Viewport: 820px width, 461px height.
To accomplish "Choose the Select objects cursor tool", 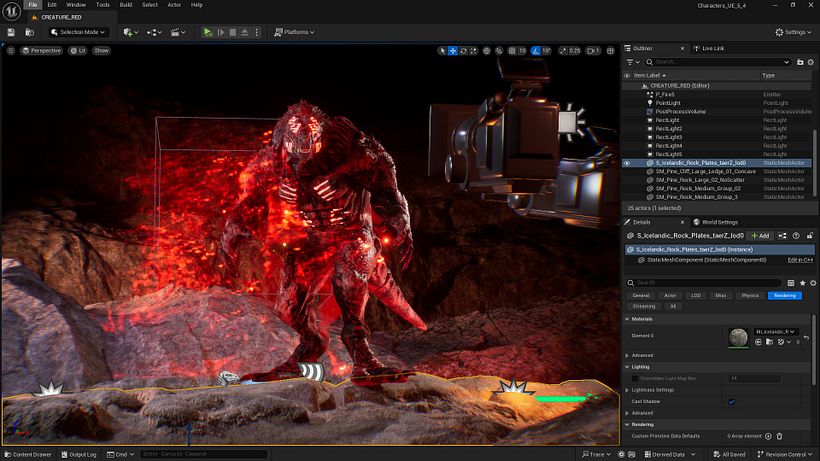I will 442,51.
